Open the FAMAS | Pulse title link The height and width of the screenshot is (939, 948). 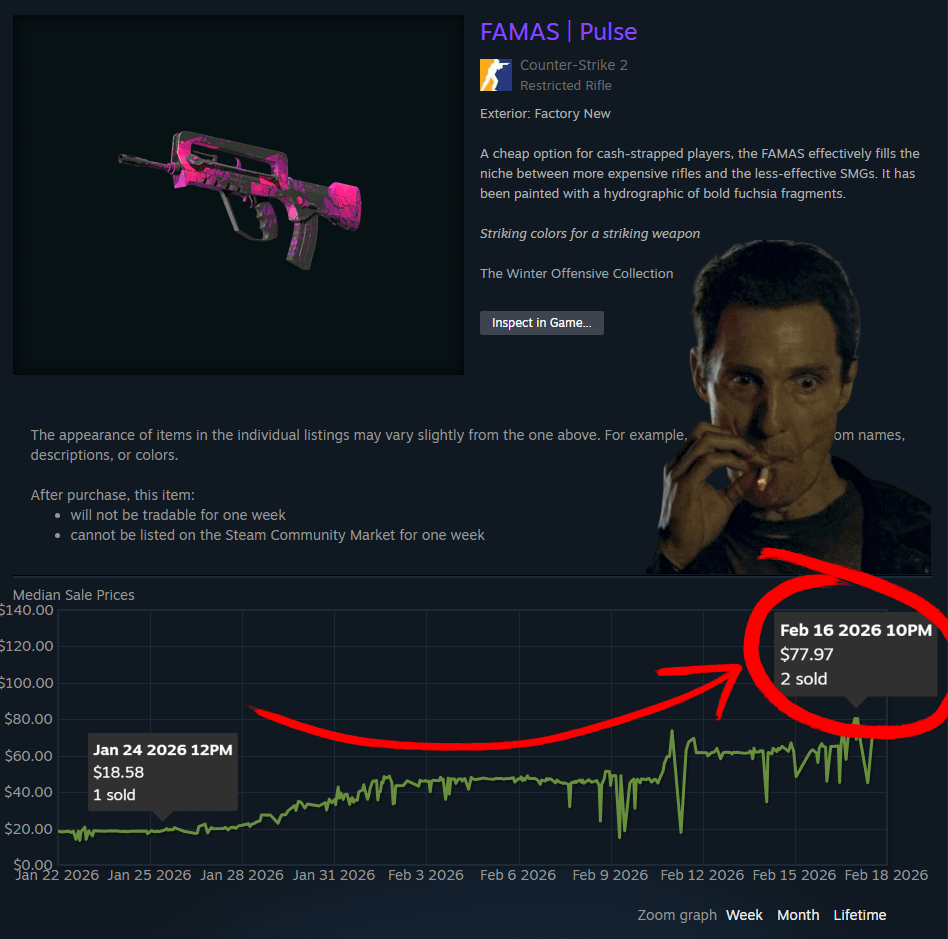(x=558, y=31)
